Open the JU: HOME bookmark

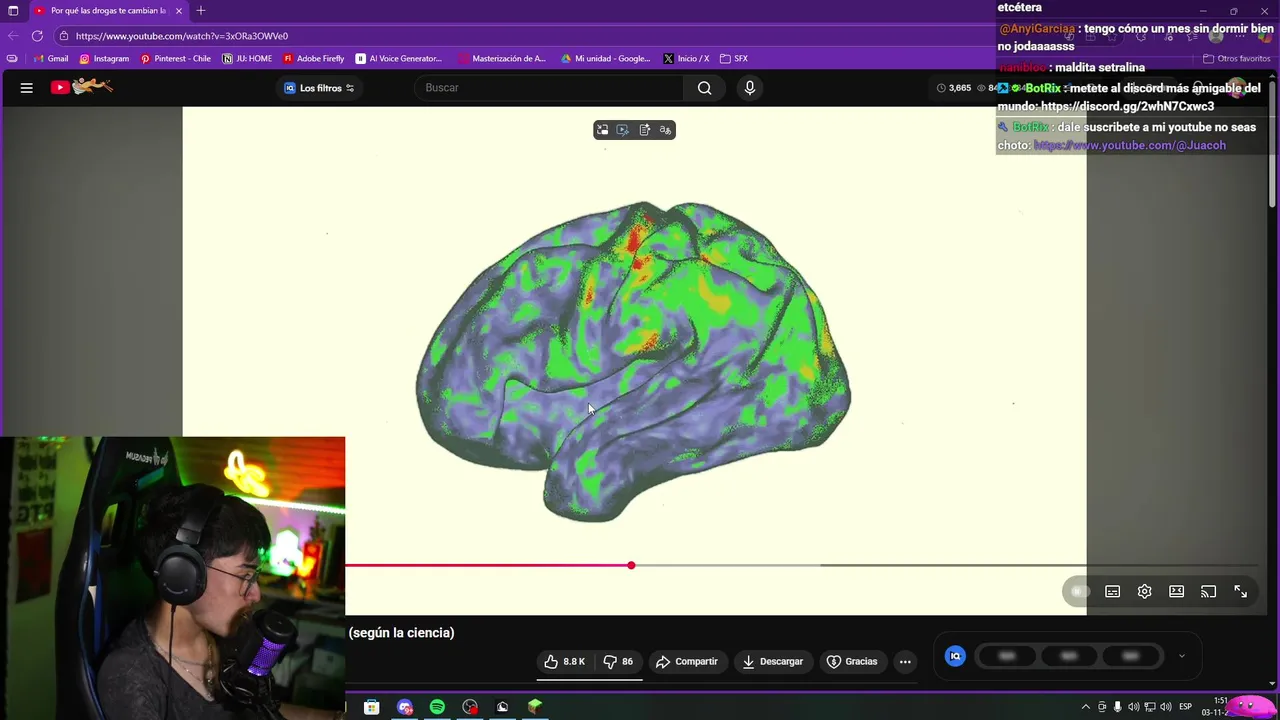(247, 59)
